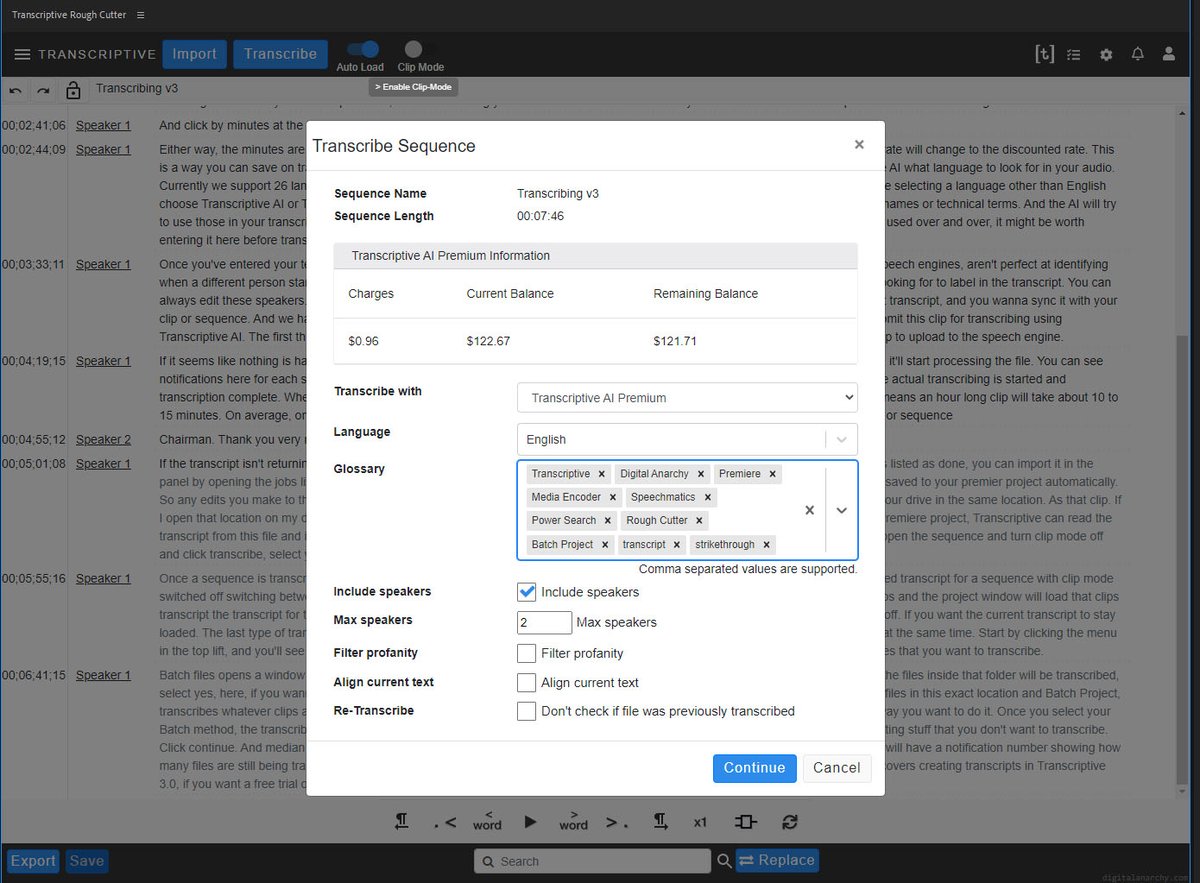This screenshot has width=1200, height=883.
Task: Remove the transcript glossary tag
Action: 677,544
